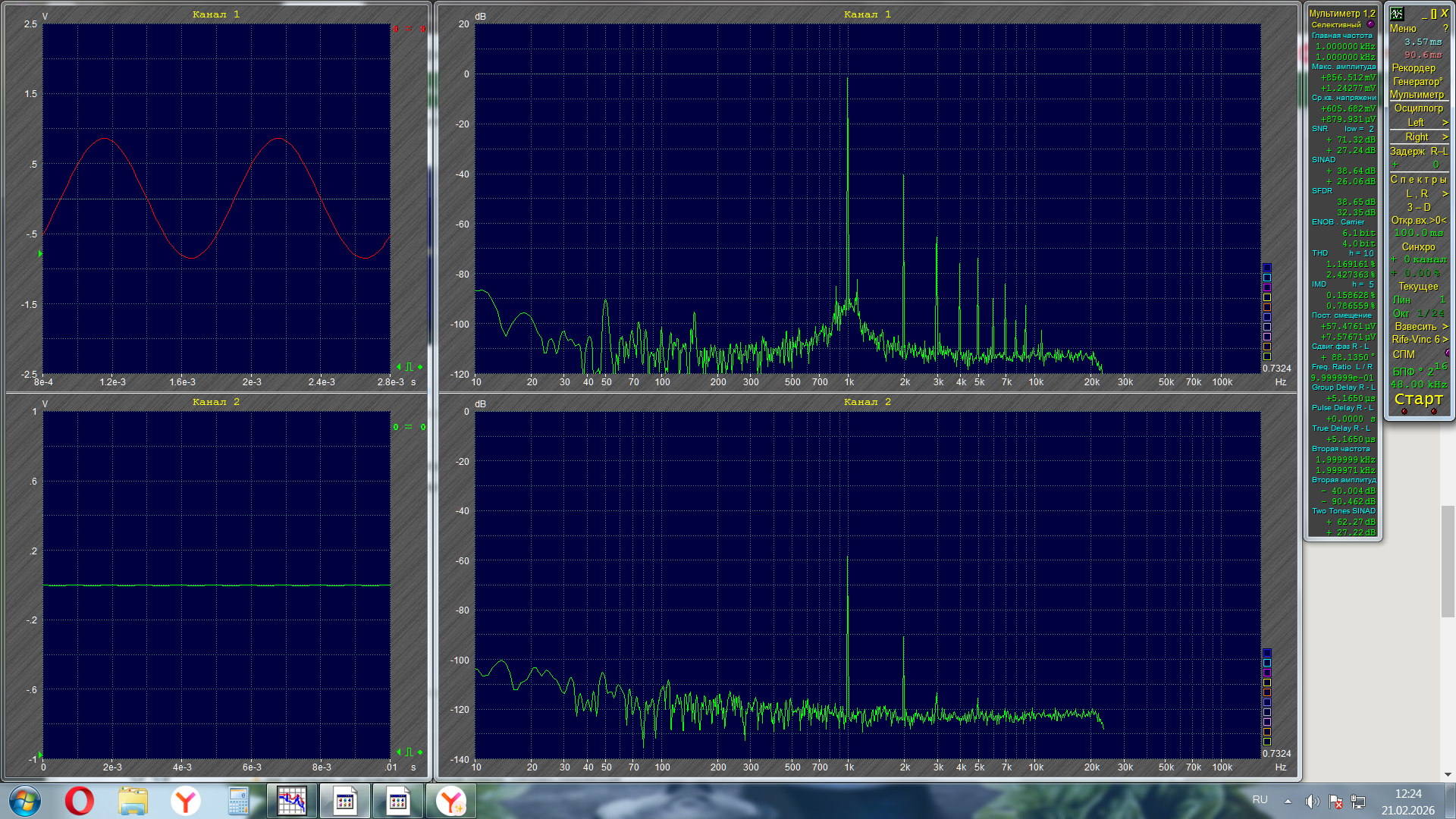1456x819 pixels.
Task: Click the spectrum analyzer taskbar icon
Action: coord(292,801)
